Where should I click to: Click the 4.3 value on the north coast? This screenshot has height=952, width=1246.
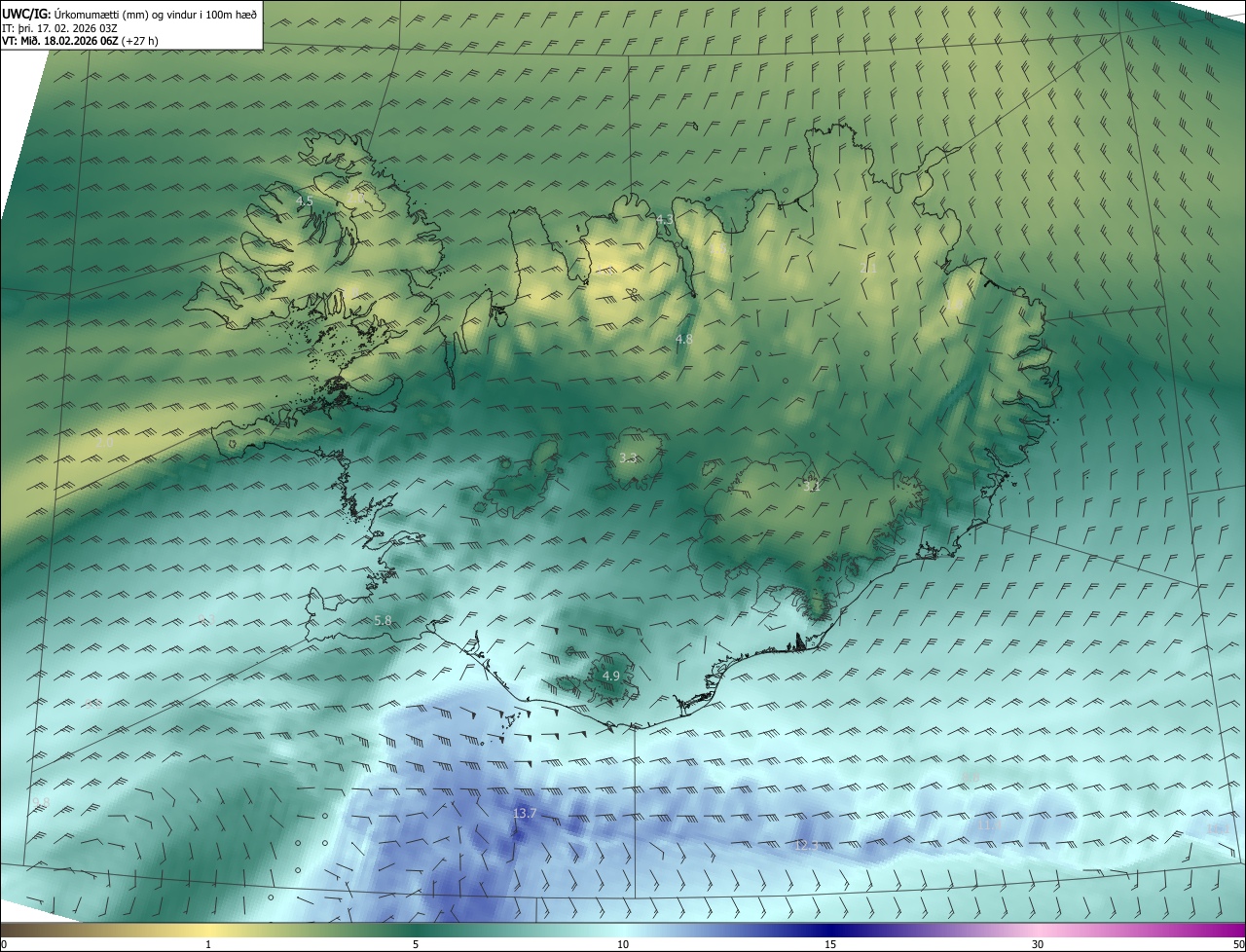click(x=665, y=220)
